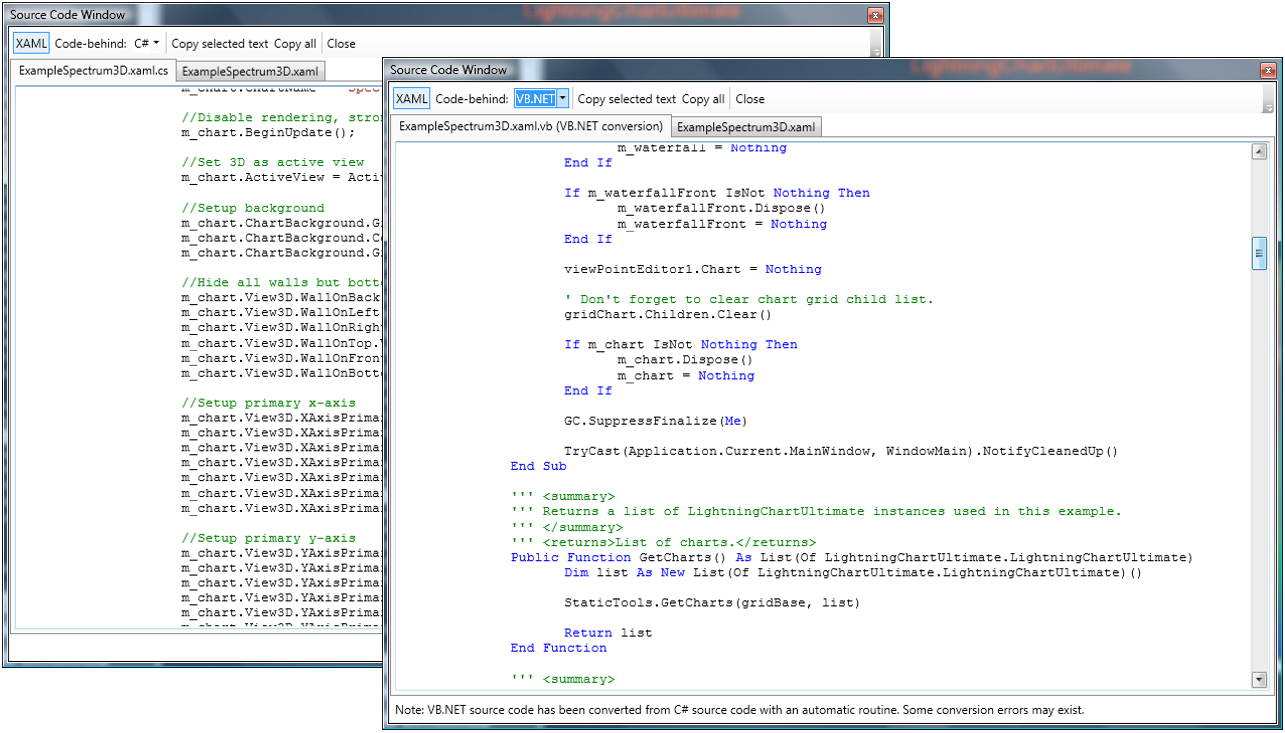Click 'm_waterfallFront.Dispose()' line
The image size is (1285, 733).
721,208
